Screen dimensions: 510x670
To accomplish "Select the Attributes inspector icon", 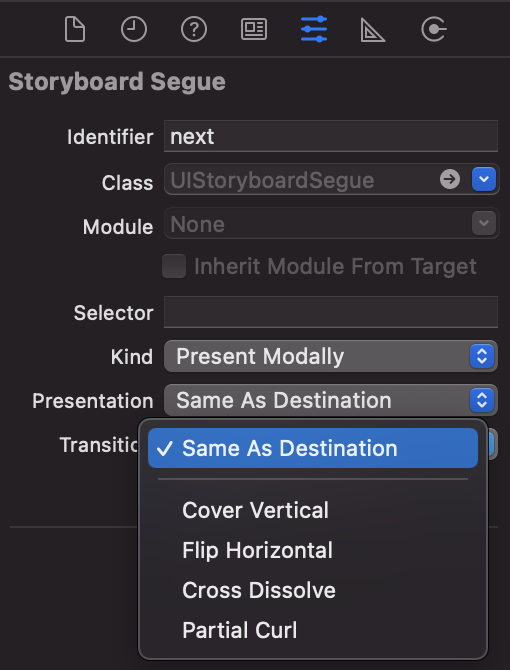I will (314, 29).
